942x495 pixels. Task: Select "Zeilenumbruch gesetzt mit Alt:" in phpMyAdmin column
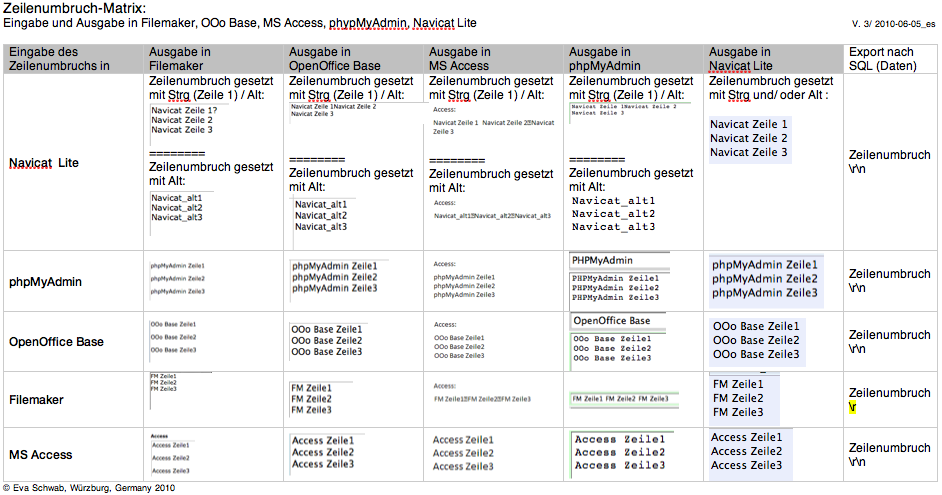[631, 180]
